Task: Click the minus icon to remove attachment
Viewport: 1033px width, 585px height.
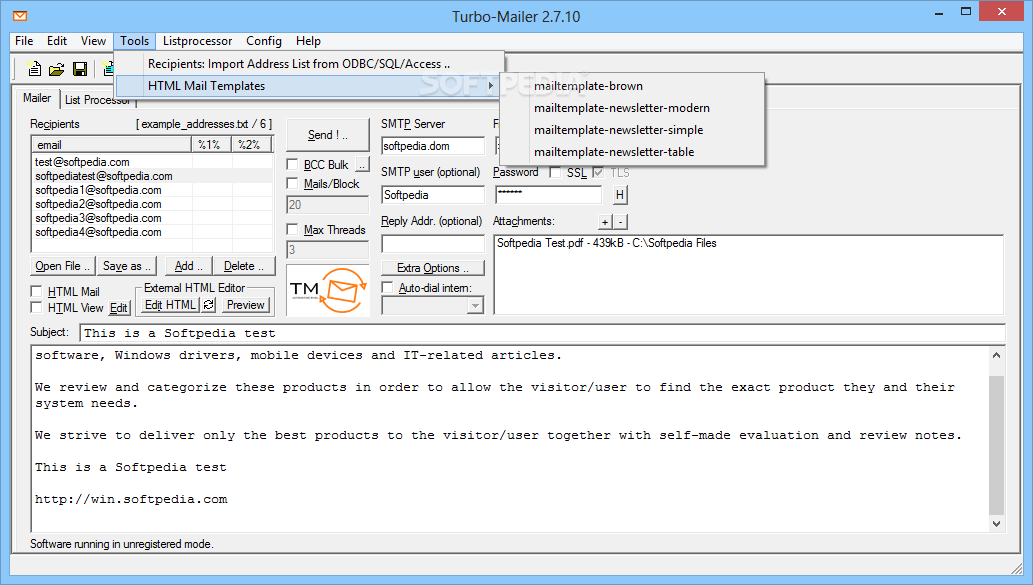Action: (x=620, y=222)
